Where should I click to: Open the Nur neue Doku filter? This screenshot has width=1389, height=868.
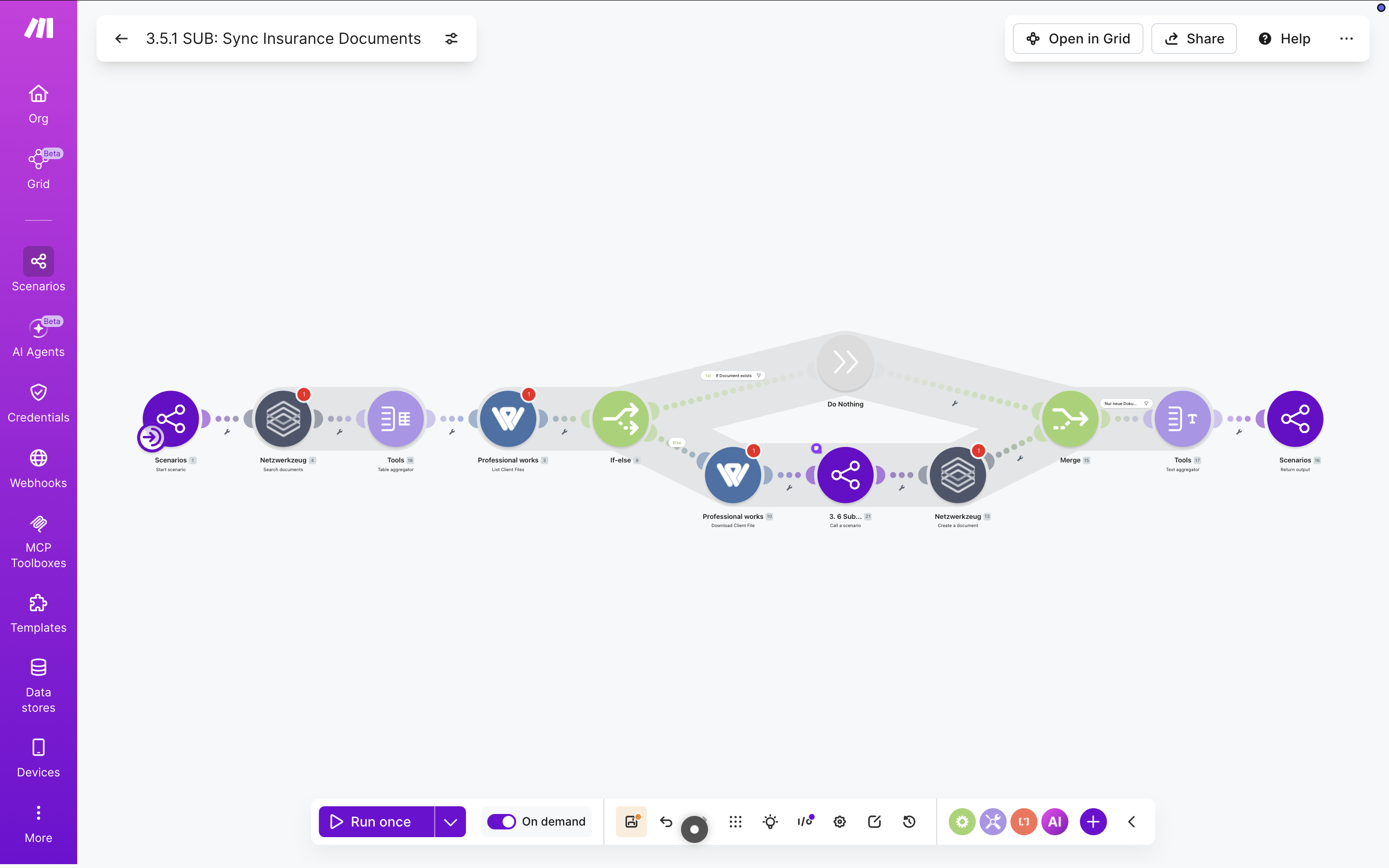tap(1126, 404)
